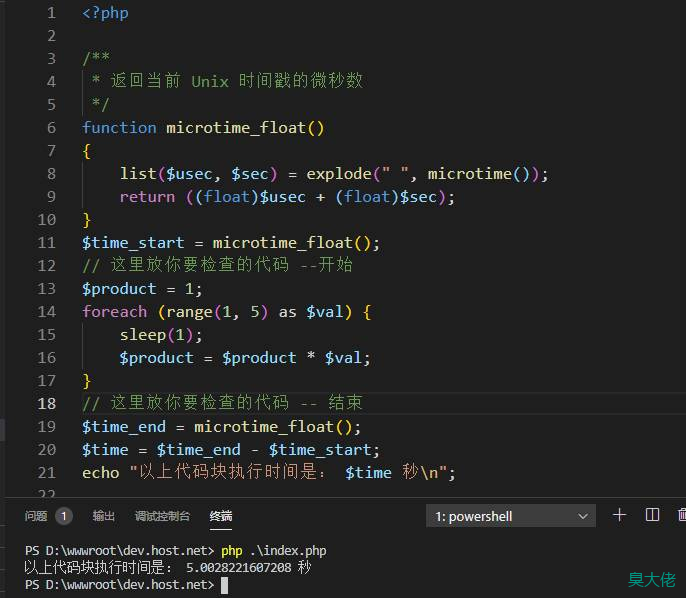Open the 问题 (Problems) panel tab
686x598 pixels.
pyautogui.click(x=36, y=516)
